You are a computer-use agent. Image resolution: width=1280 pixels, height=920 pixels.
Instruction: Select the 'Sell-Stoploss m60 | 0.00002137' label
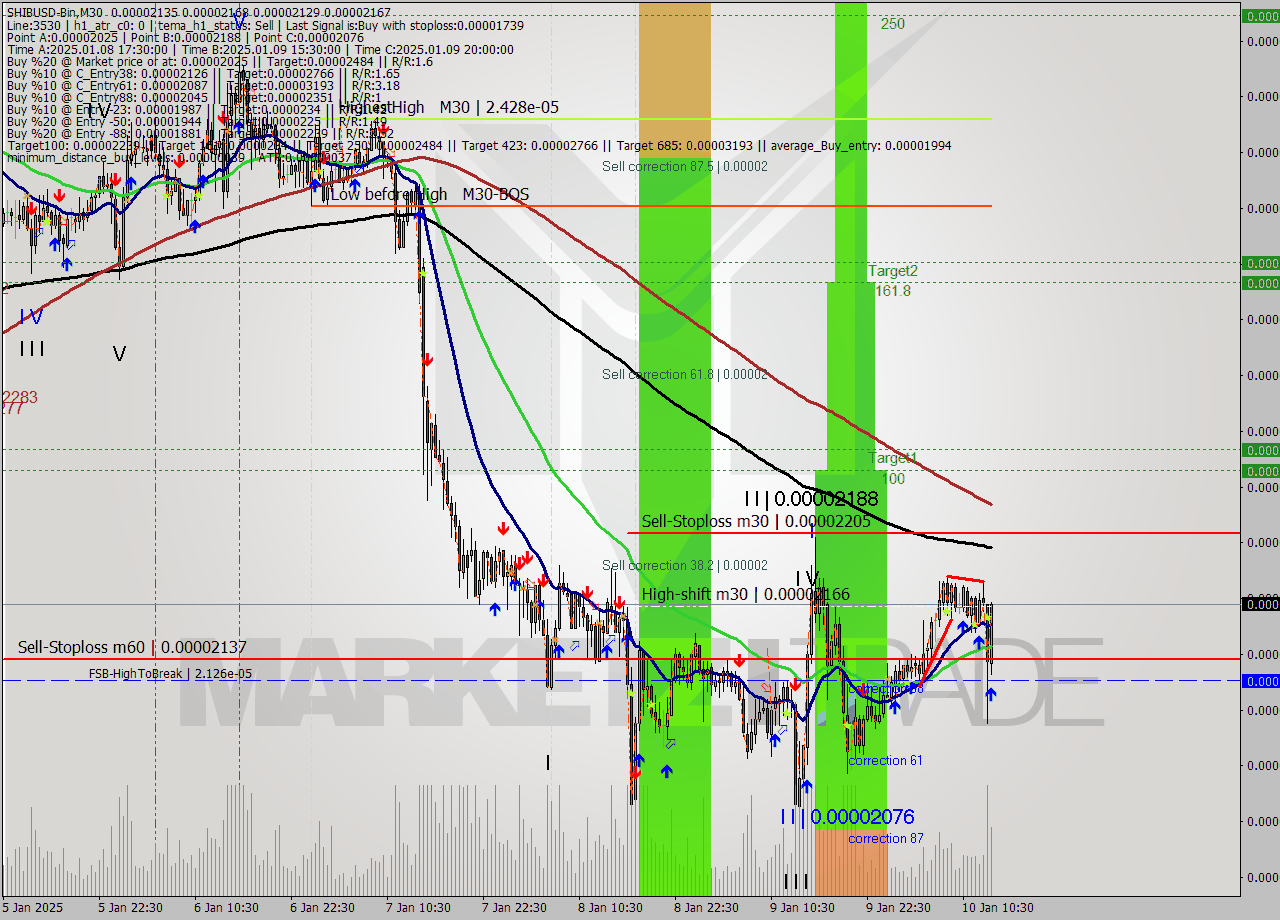(132, 648)
